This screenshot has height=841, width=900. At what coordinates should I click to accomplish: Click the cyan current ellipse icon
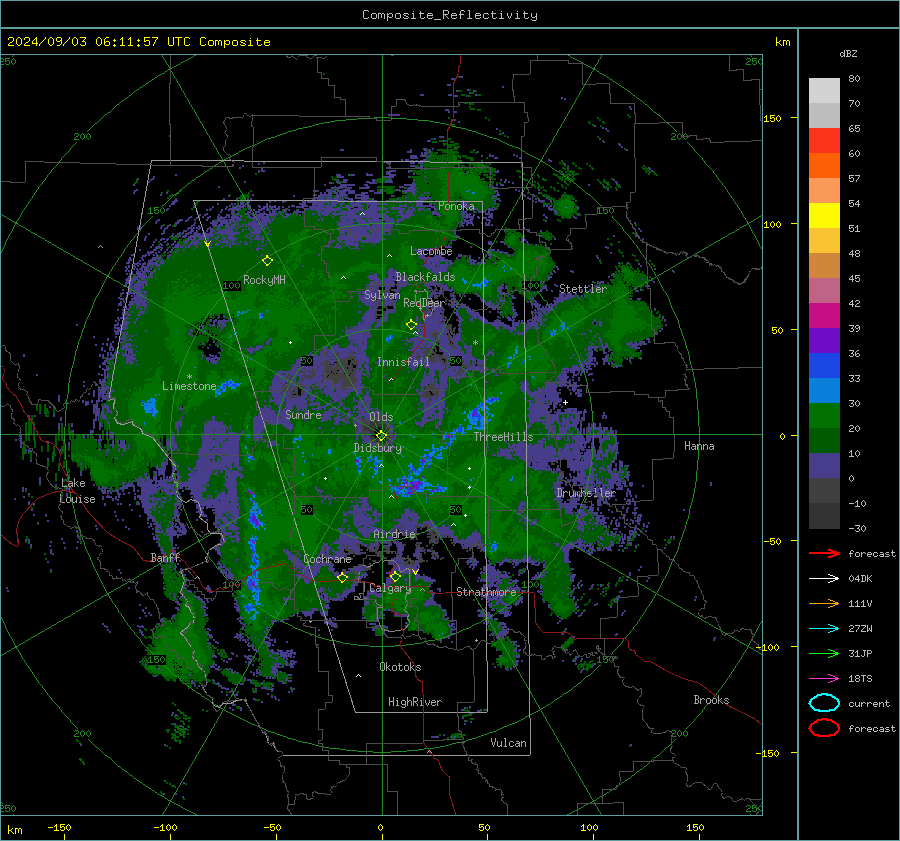(824, 703)
